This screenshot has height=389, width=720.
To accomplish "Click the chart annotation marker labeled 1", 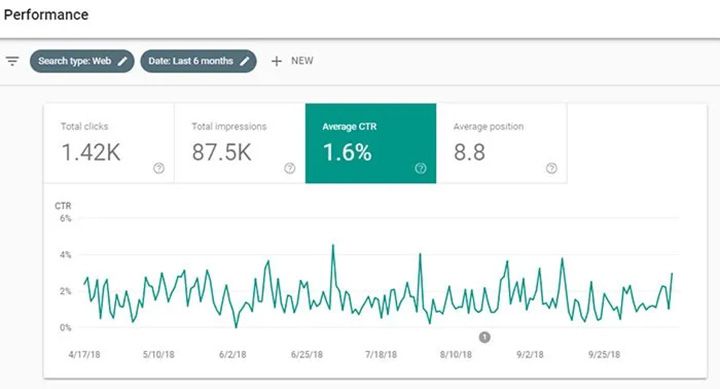I will click(x=484, y=338).
